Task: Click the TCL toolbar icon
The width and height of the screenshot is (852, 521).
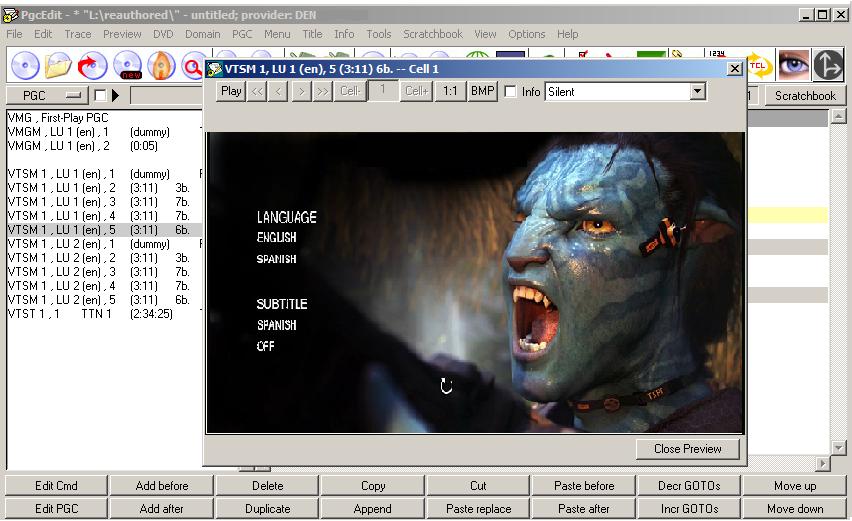Action: [759, 65]
